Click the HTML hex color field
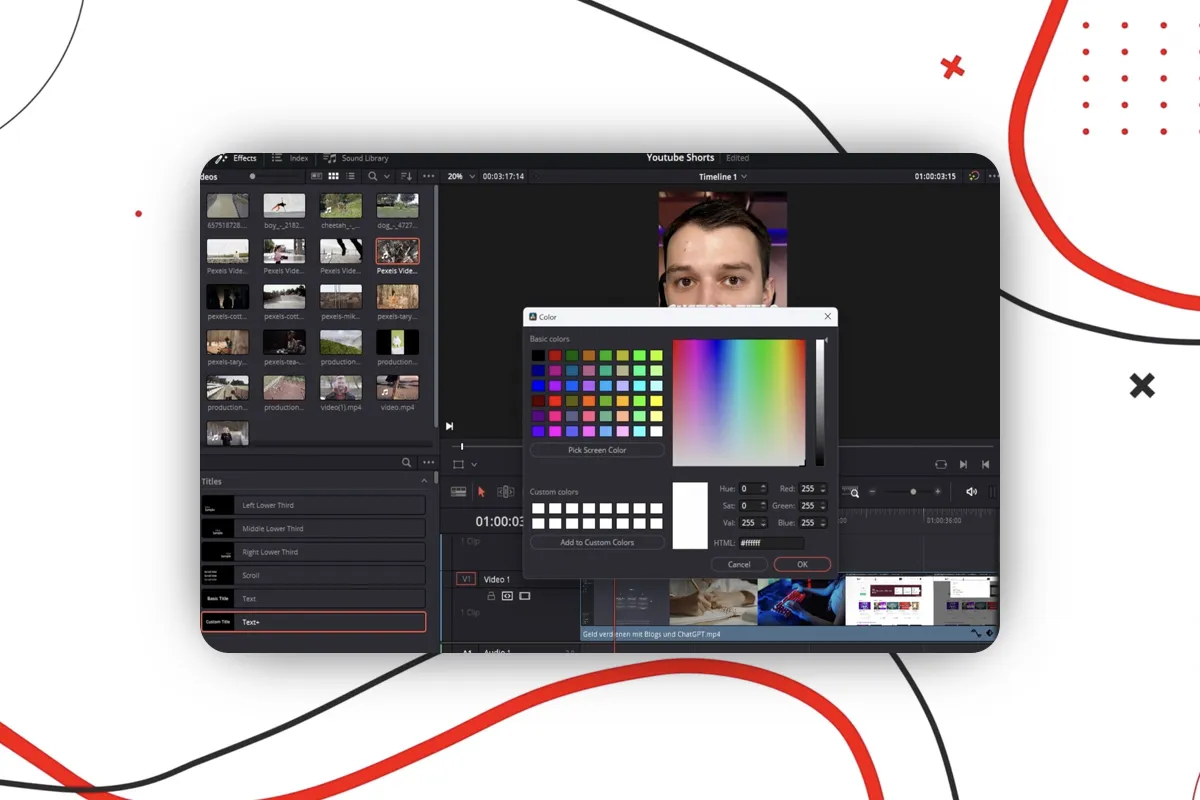Image resolution: width=1200 pixels, height=800 pixels. pos(771,543)
